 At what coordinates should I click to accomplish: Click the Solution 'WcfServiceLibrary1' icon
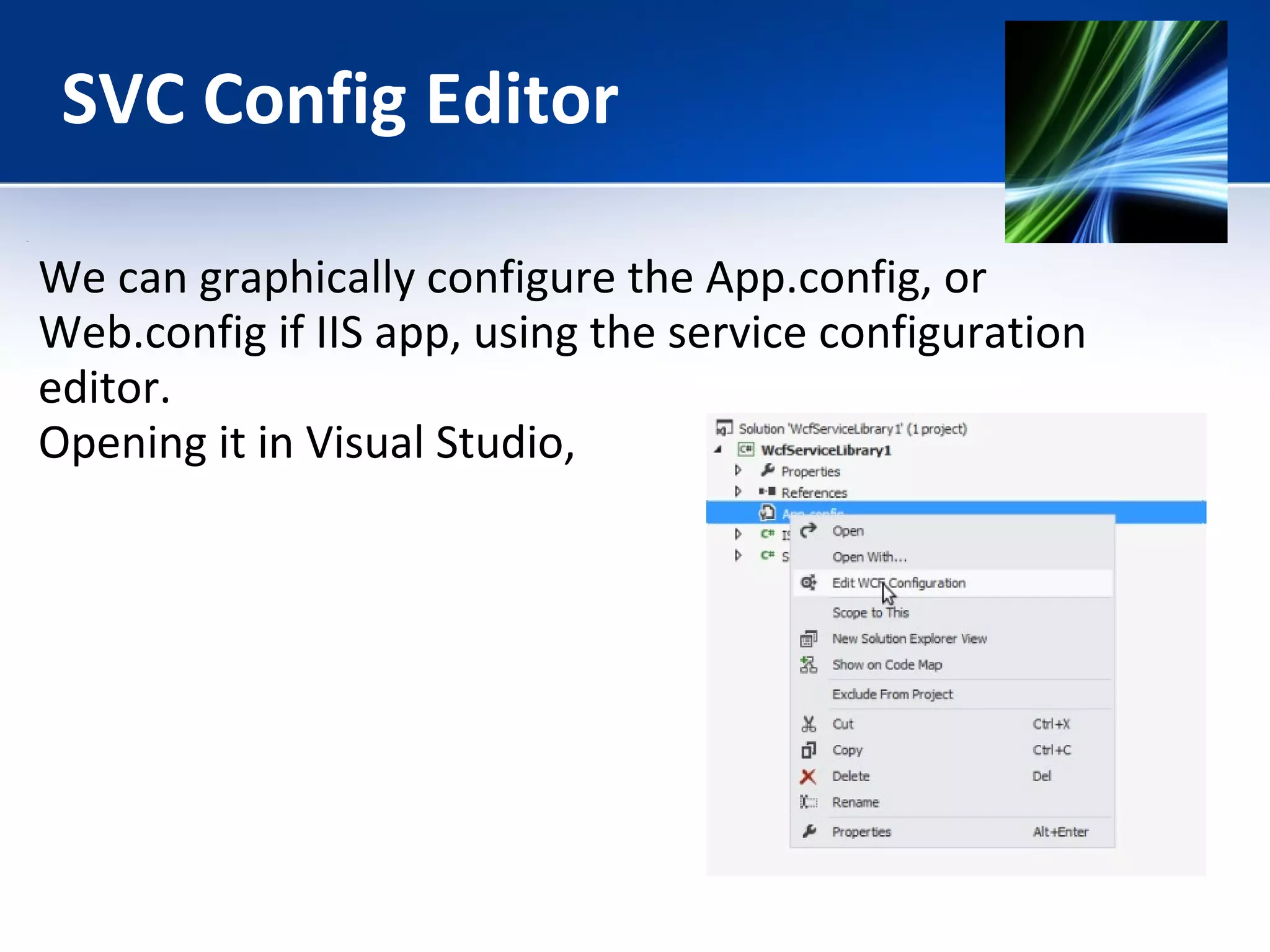pos(724,428)
